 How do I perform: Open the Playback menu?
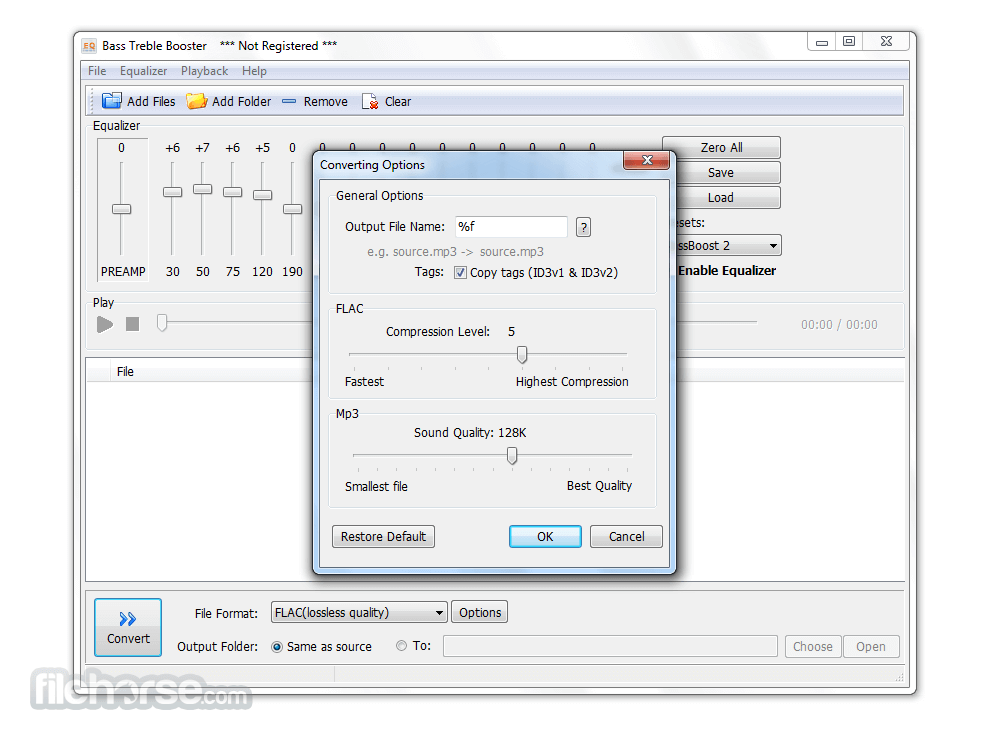205,71
